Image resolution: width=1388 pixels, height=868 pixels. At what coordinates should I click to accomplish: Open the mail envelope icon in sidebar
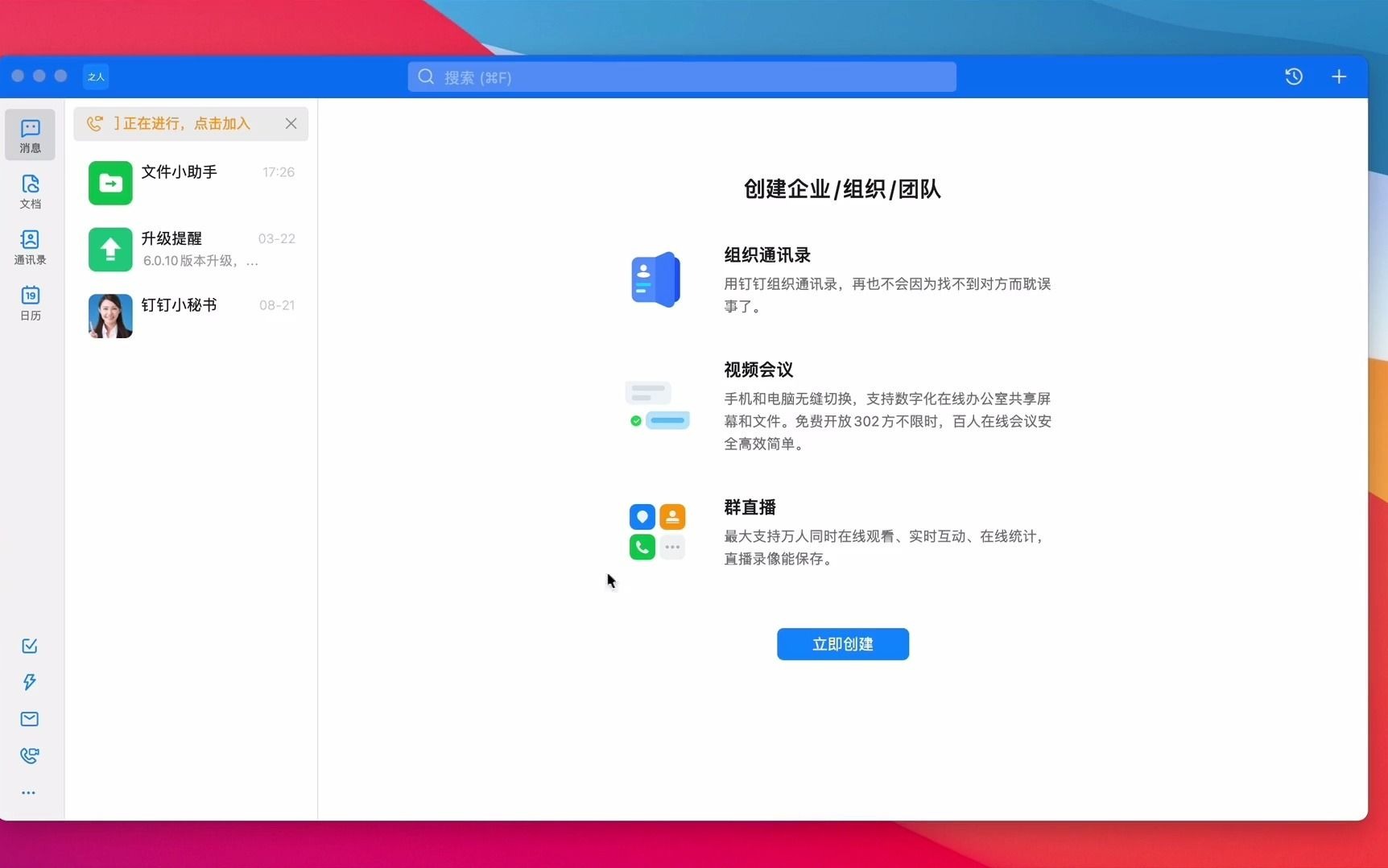30,719
